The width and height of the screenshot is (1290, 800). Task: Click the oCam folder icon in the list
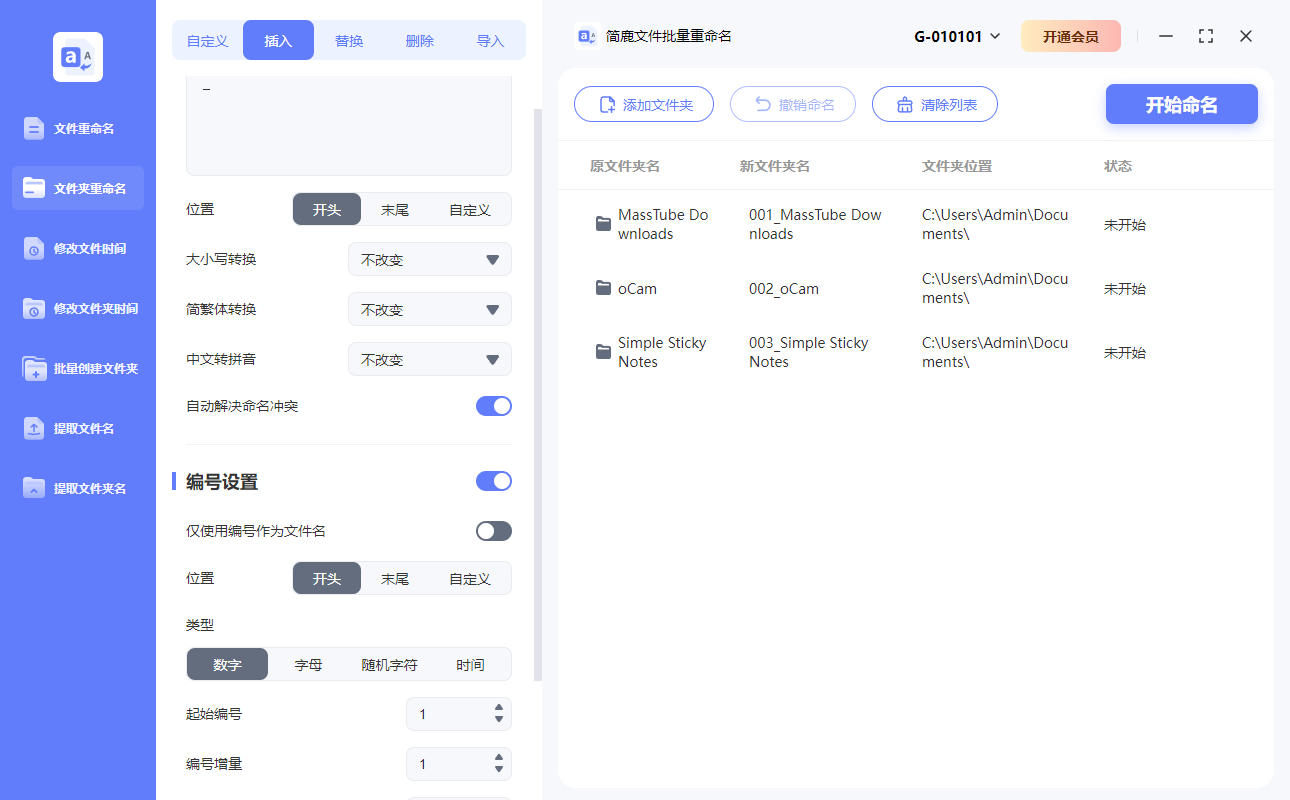click(x=602, y=288)
